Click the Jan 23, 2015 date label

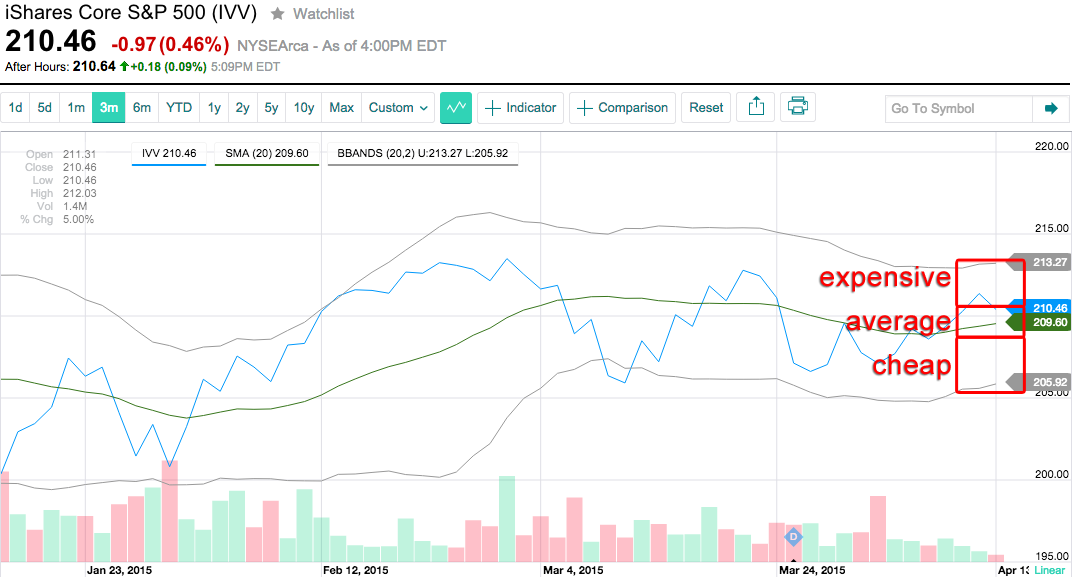[119, 570]
